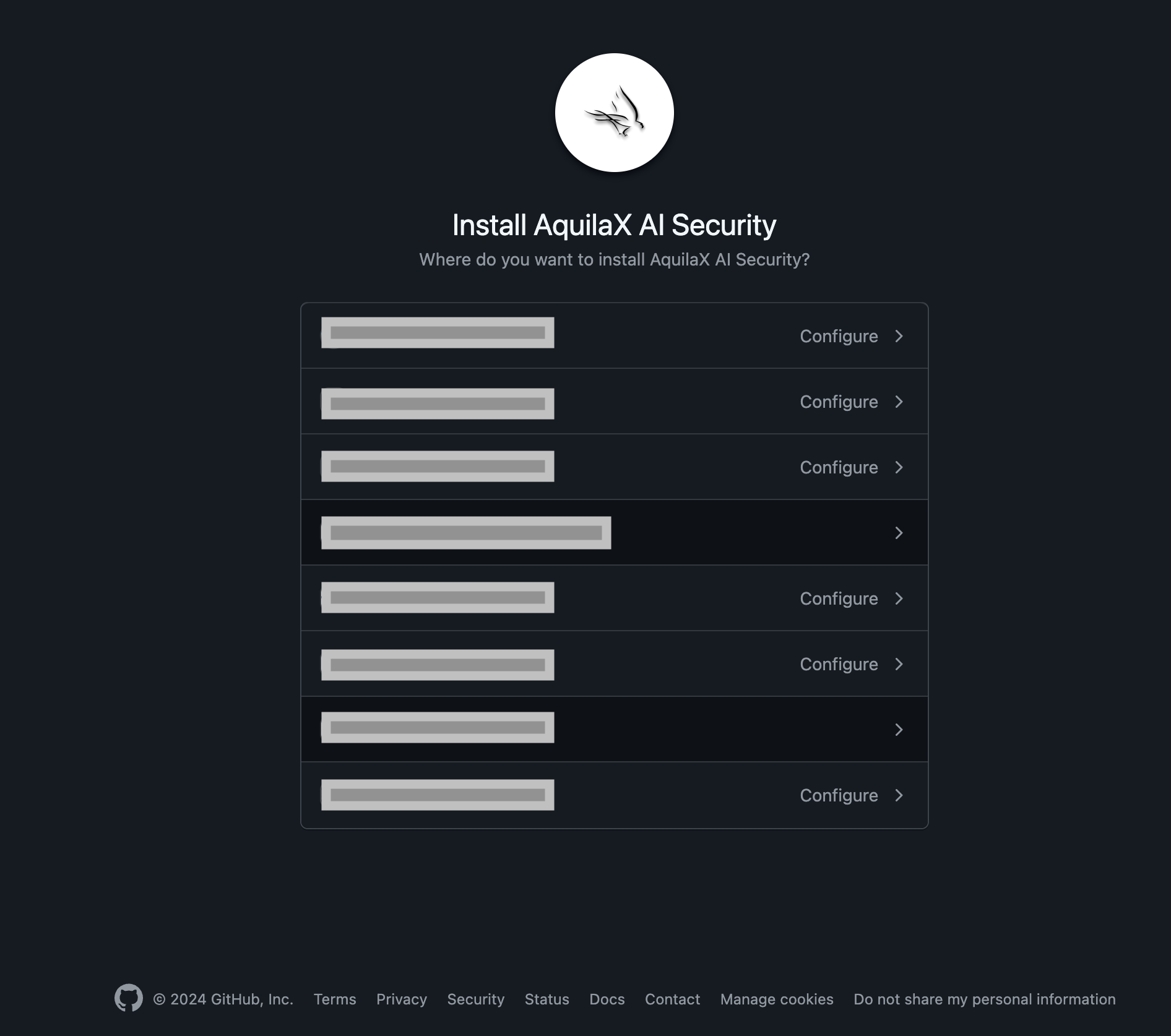This screenshot has width=1171, height=1036.
Task: Click the AquilaX eagle logo avatar
Action: [614, 113]
